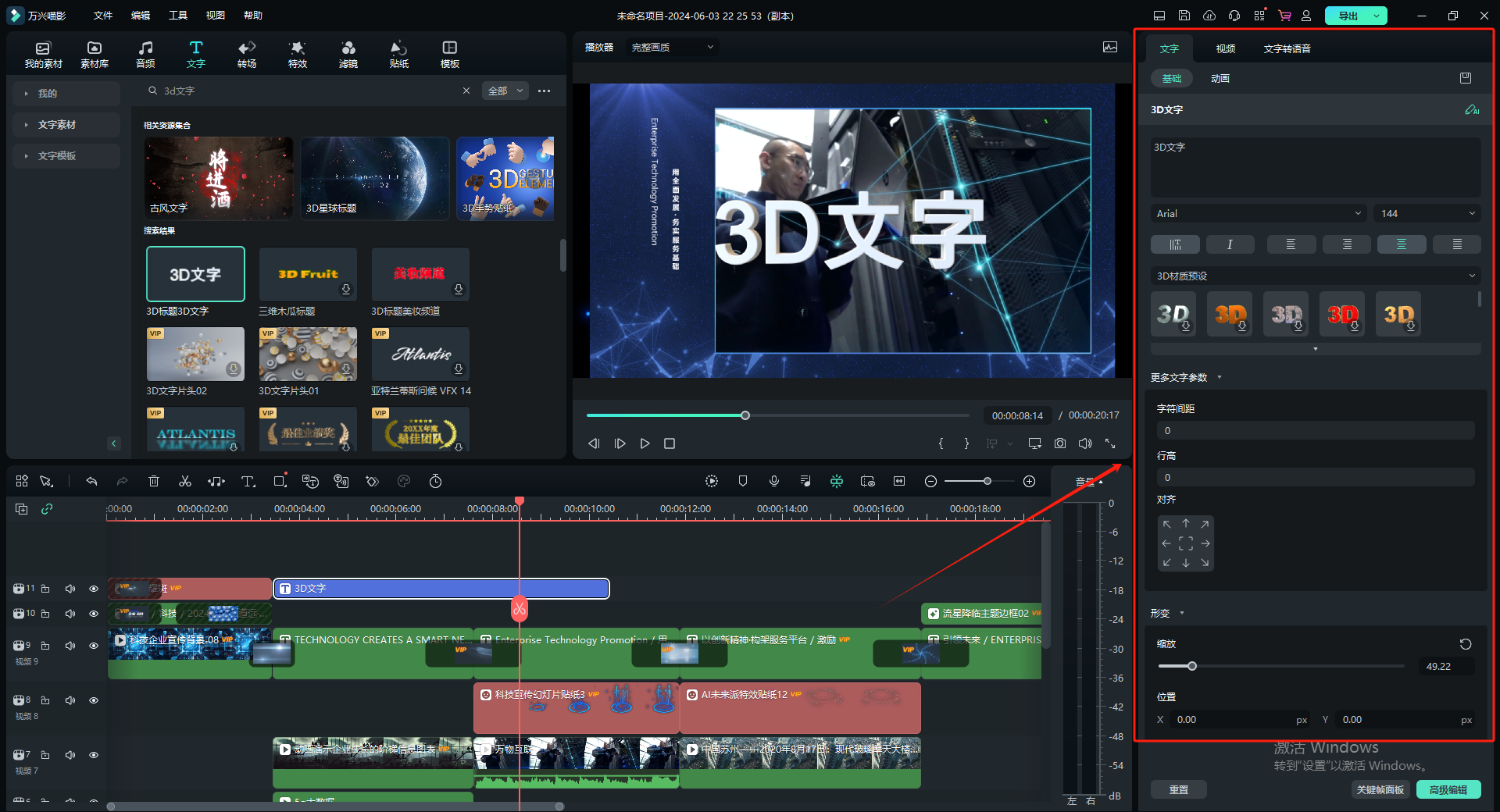Click the 高级编辑 button

click(x=1448, y=789)
